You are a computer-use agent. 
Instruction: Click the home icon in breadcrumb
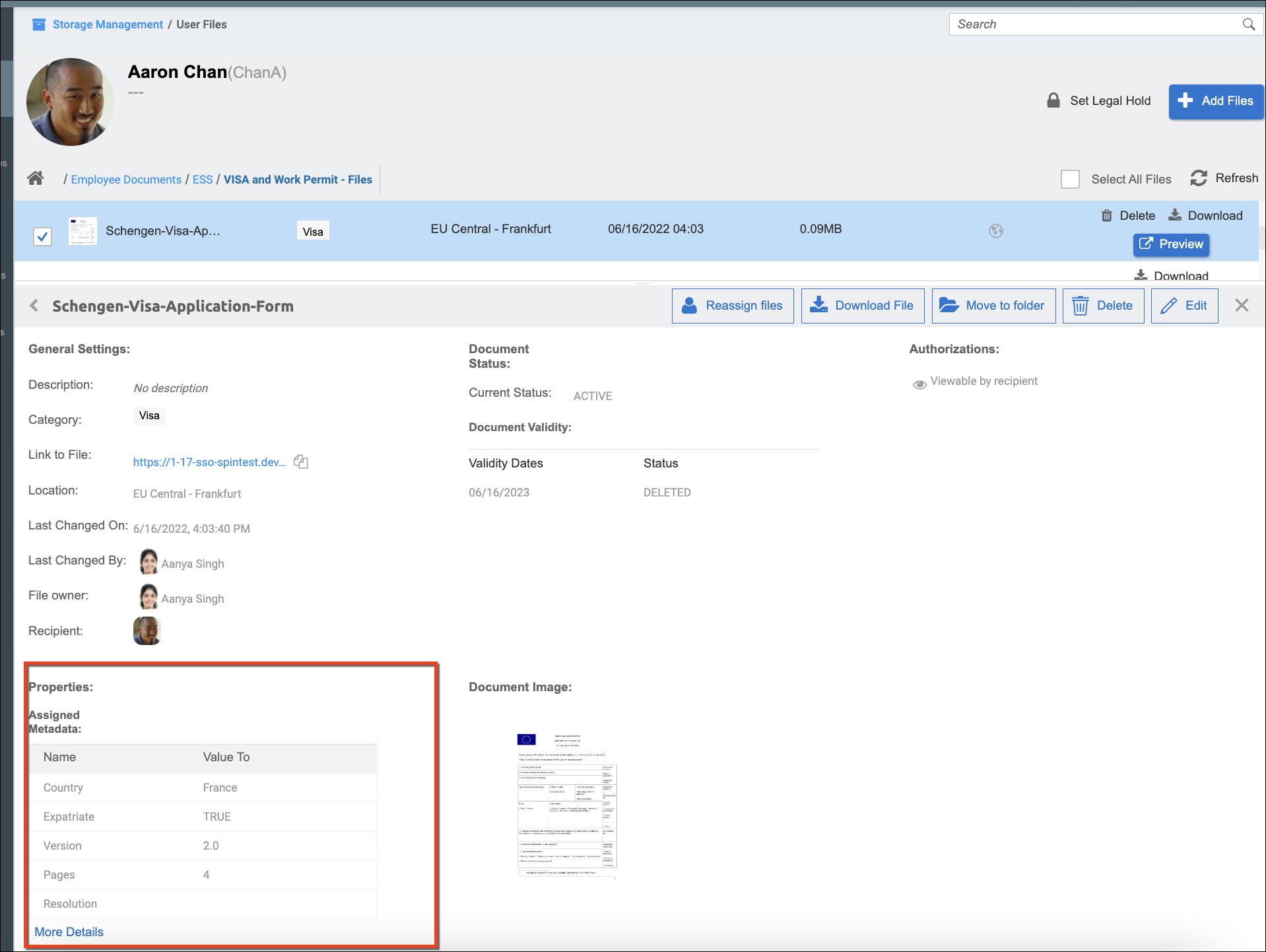pos(36,178)
